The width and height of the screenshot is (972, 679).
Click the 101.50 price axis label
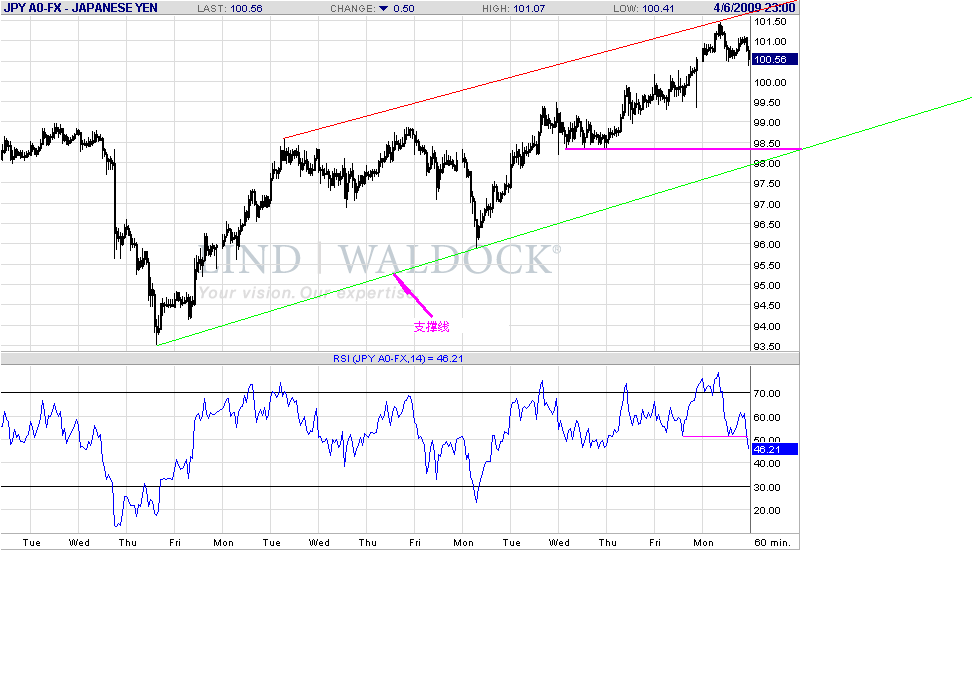770,22
